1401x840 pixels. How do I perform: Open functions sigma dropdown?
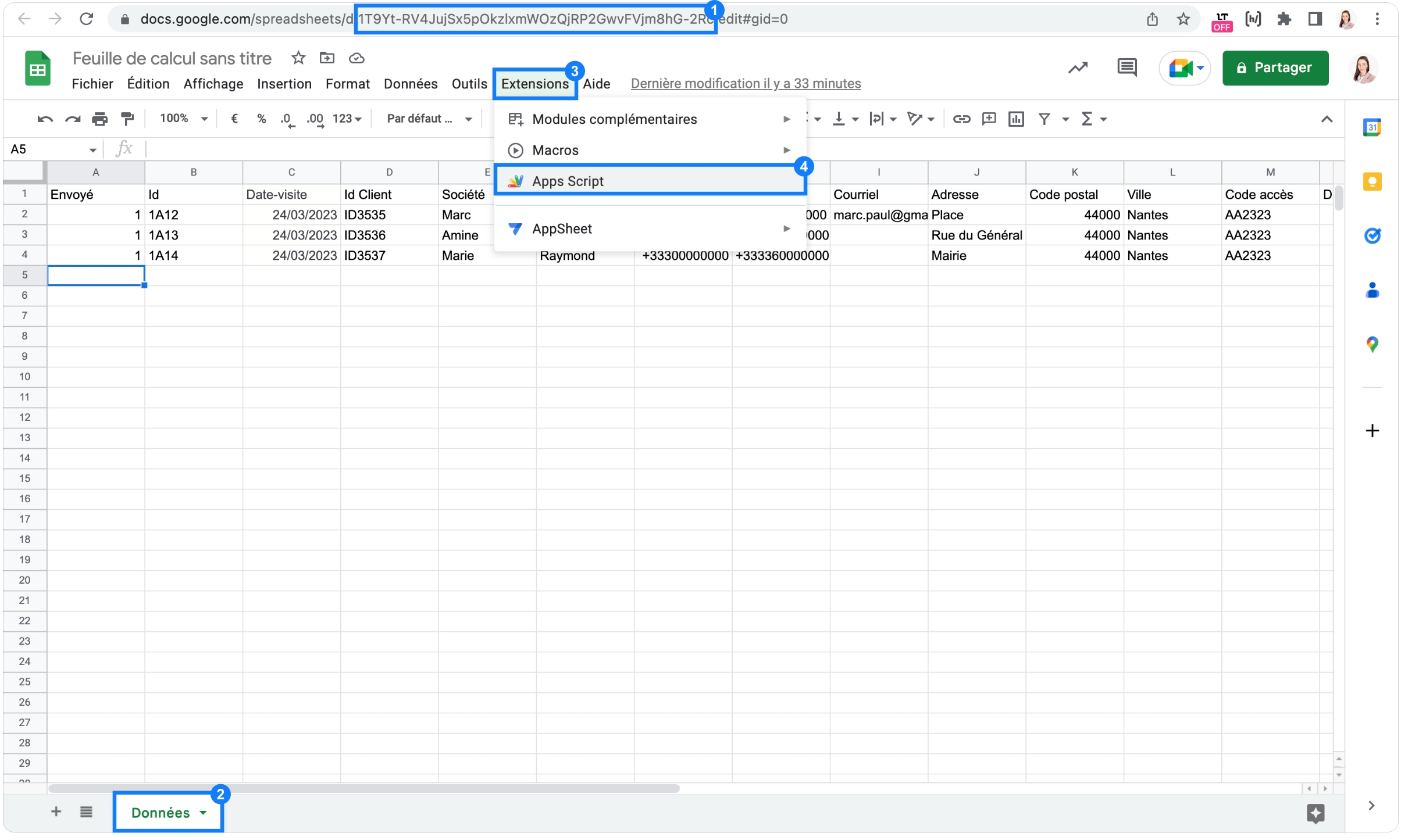pyautogui.click(x=1093, y=119)
